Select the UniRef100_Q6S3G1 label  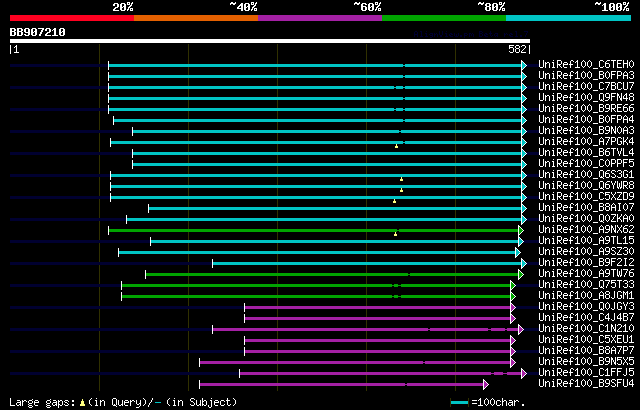(x=586, y=175)
